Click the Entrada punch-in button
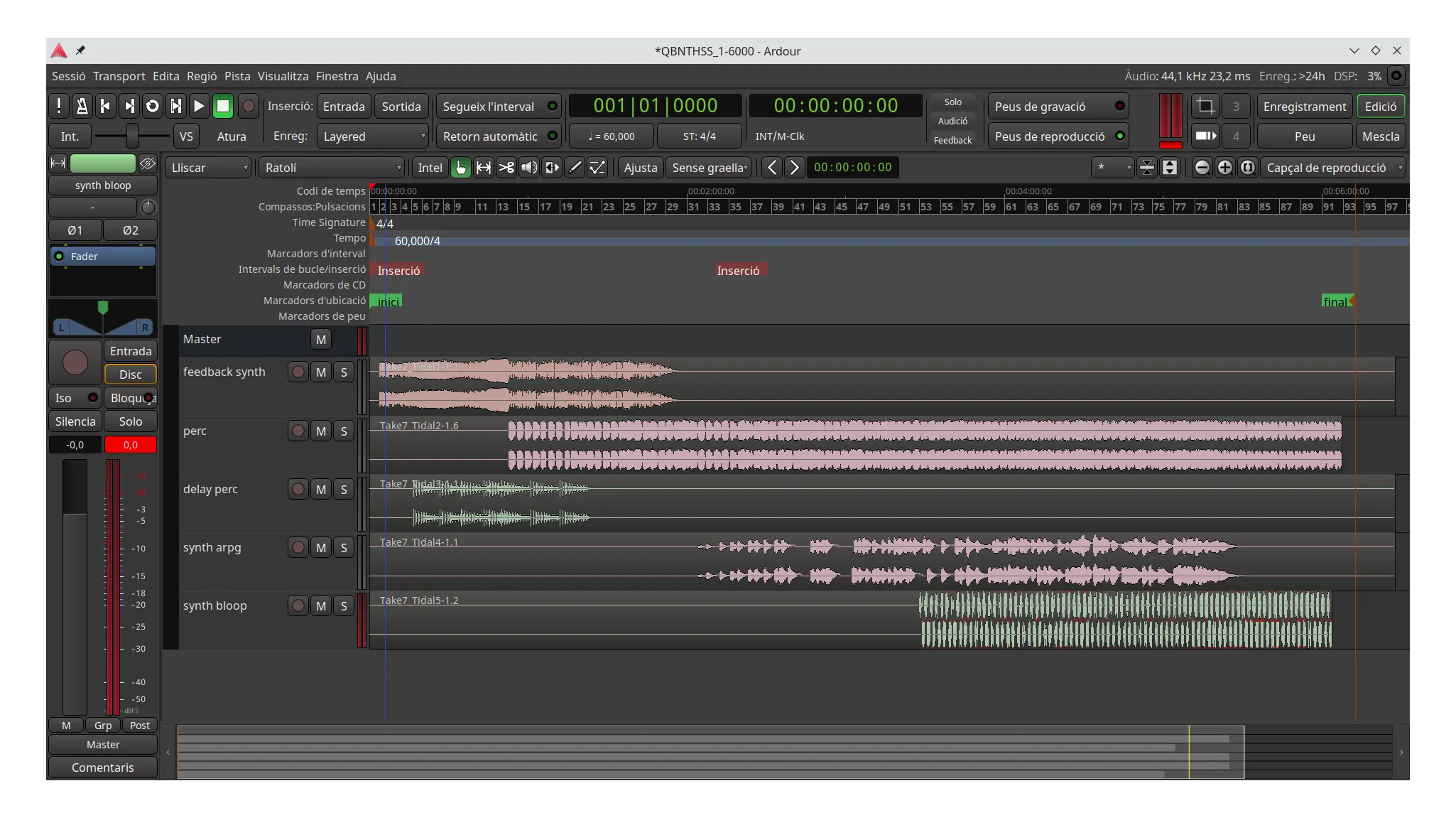 tap(344, 107)
